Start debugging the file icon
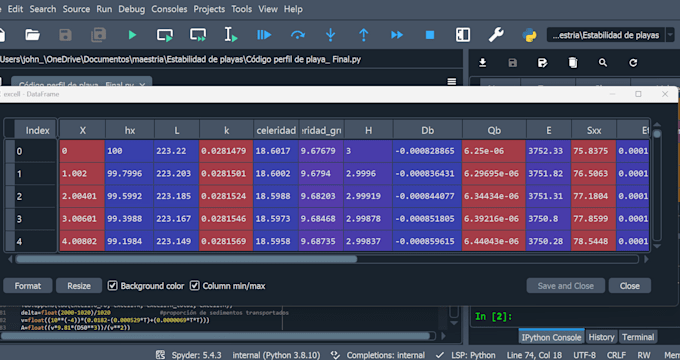680x360 pixels. (x=264, y=35)
